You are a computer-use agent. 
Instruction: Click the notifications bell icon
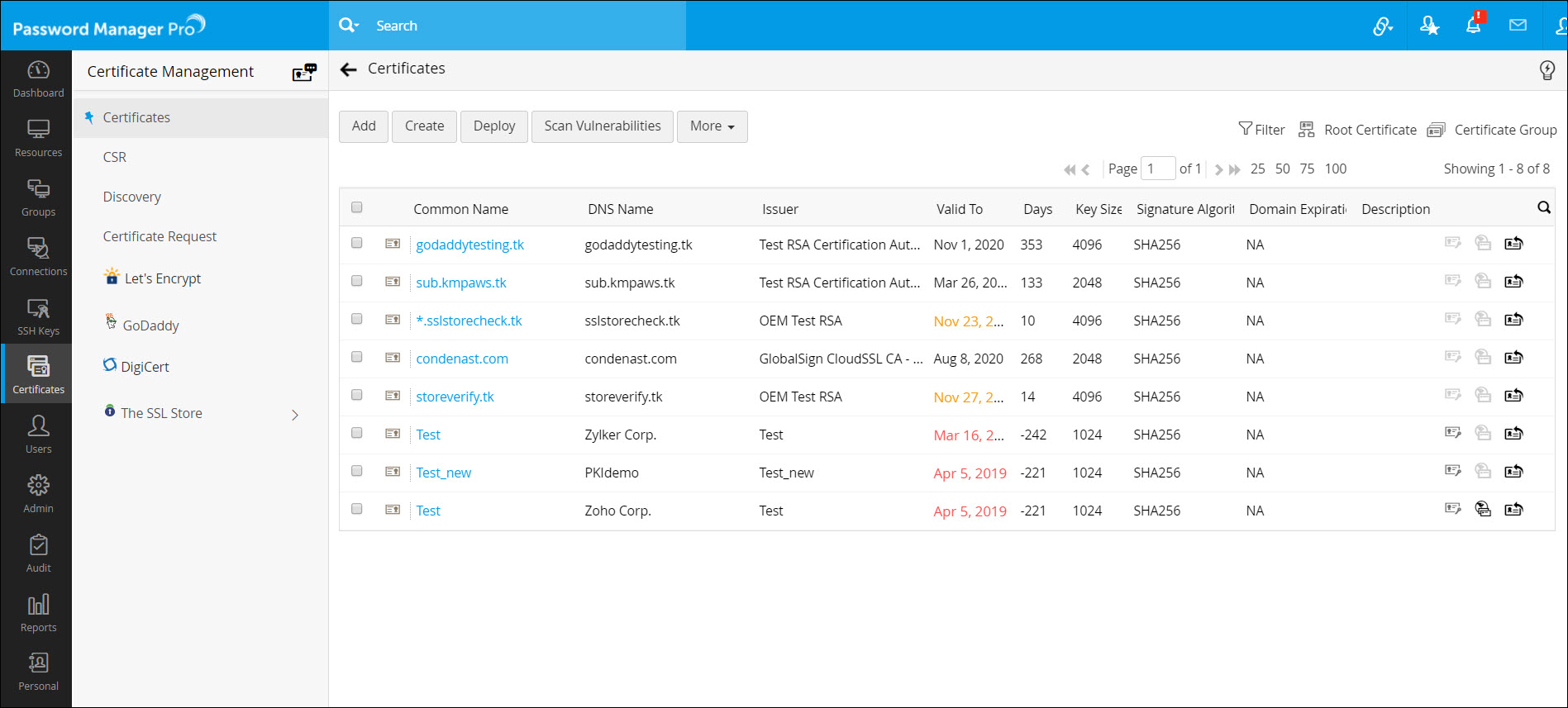click(1473, 26)
